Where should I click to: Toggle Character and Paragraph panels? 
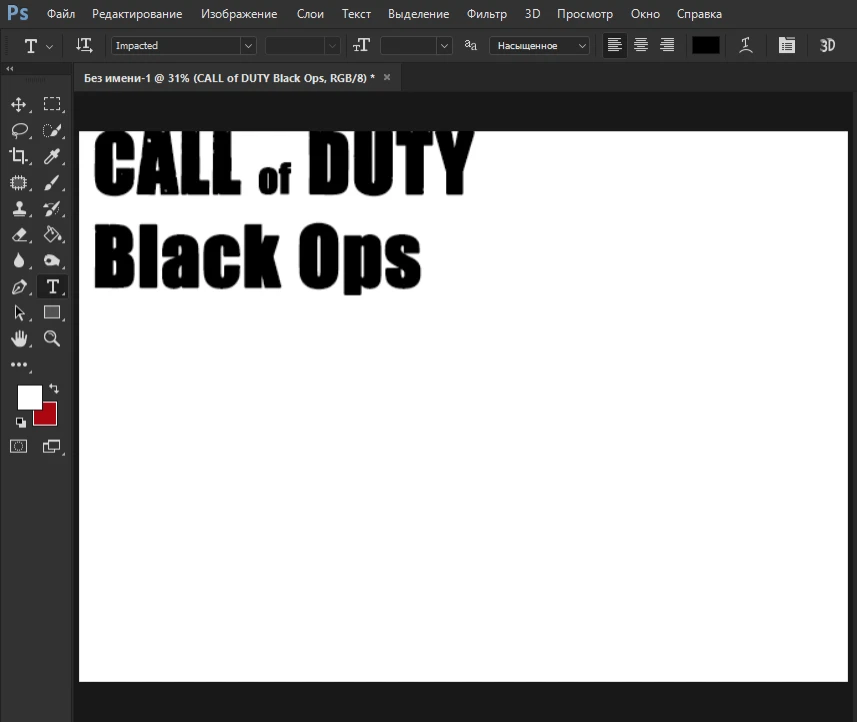tap(786, 45)
